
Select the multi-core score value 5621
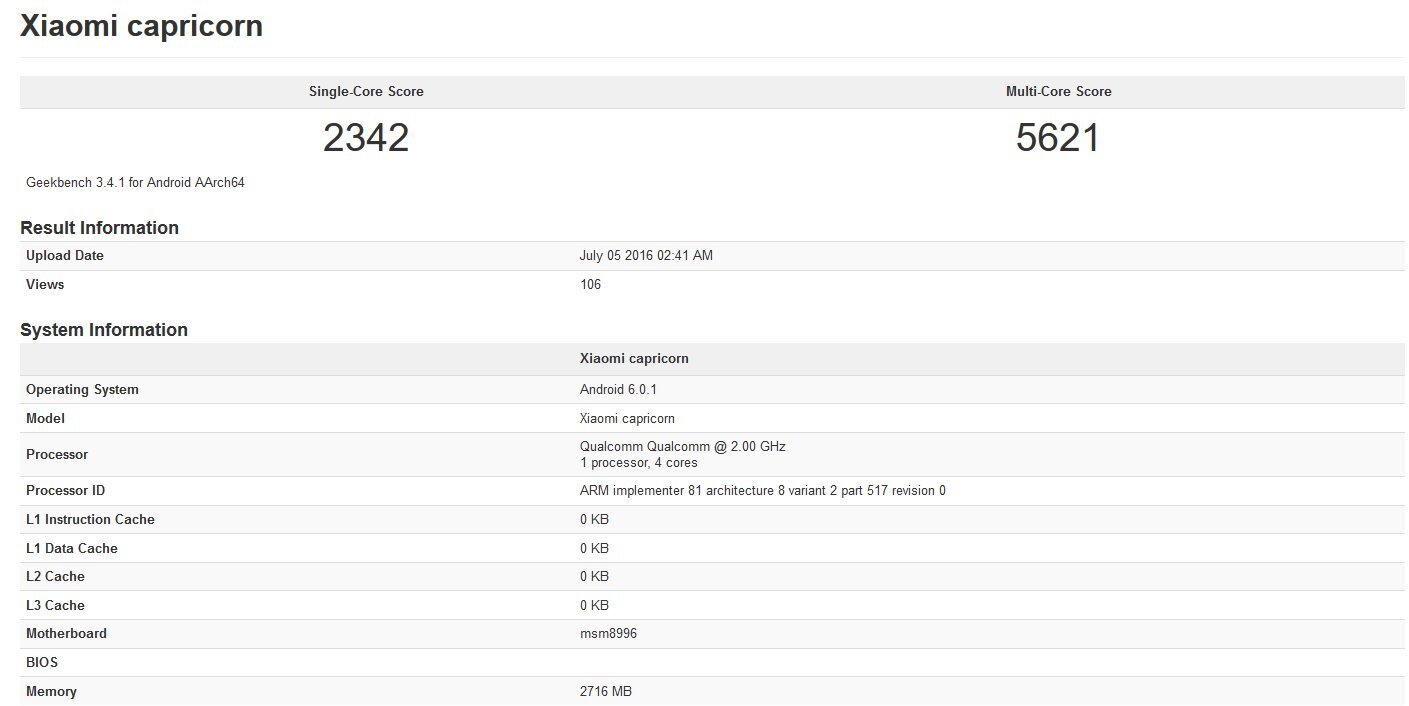click(x=1058, y=138)
